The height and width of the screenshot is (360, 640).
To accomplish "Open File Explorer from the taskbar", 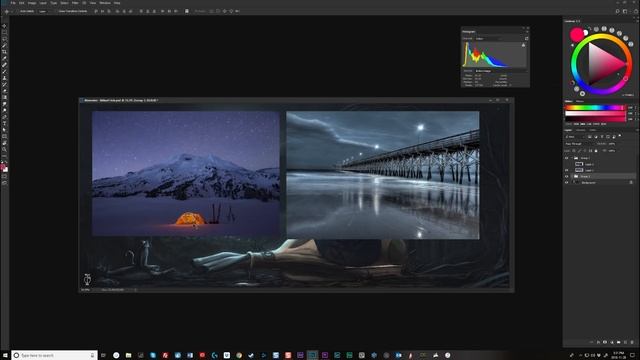I will pyautogui.click(x=128, y=355).
